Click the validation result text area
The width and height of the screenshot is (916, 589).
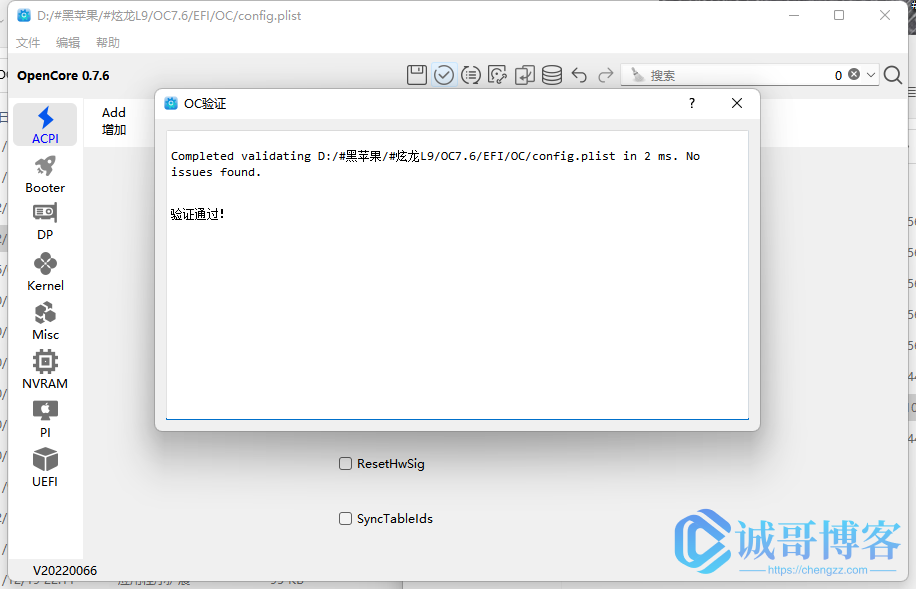(x=457, y=275)
